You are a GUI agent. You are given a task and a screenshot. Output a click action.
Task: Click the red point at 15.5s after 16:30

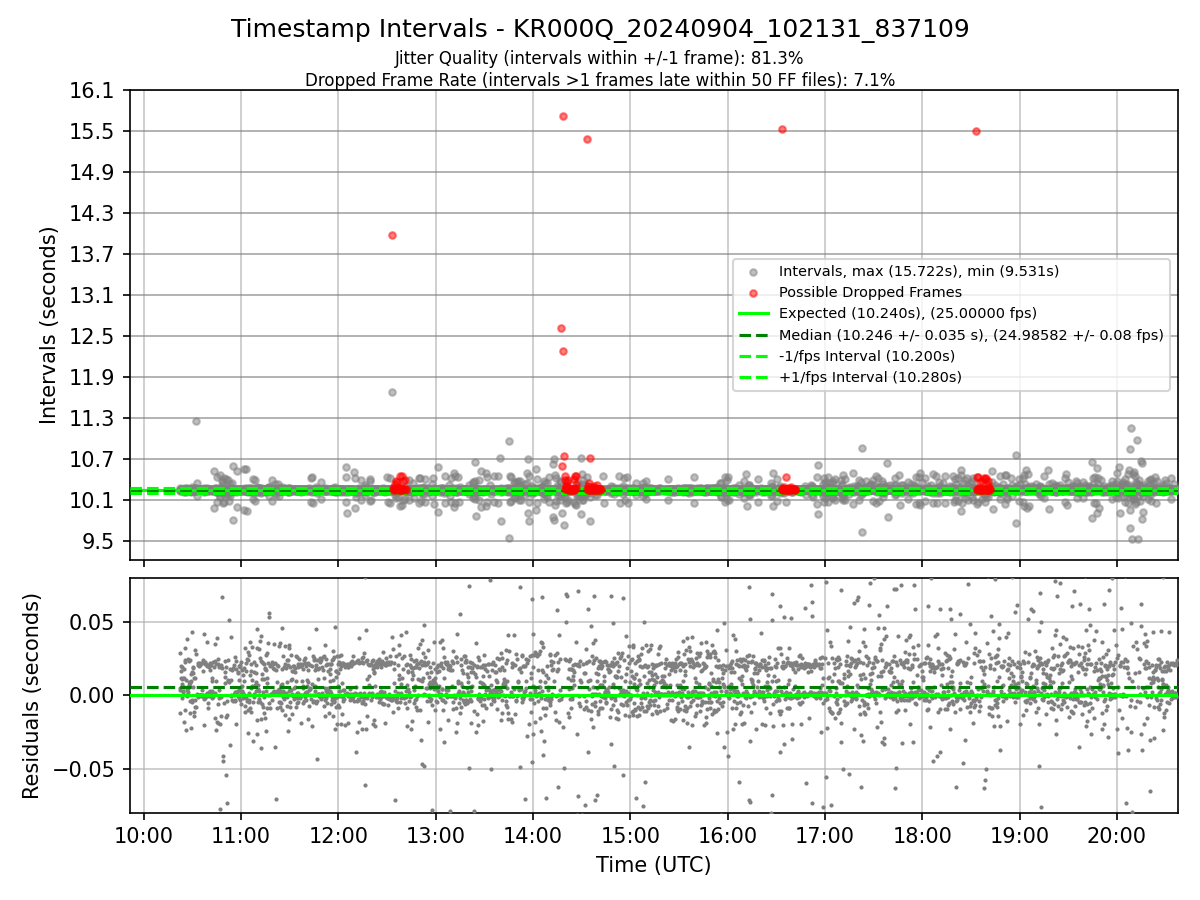(782, 129)
